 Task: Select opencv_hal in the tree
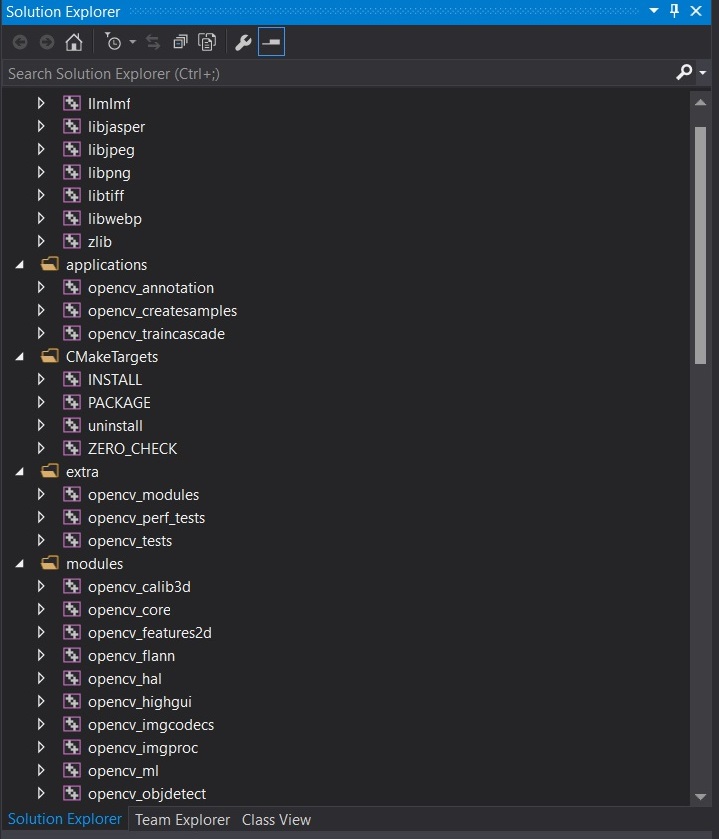pos(125,679)
